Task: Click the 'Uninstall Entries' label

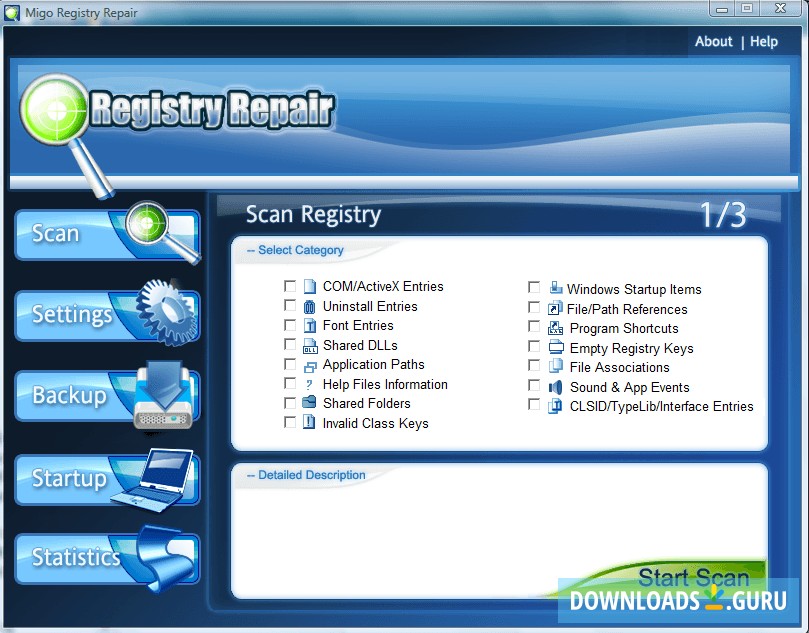Action: pyautogui.click(x=370, y=306)
